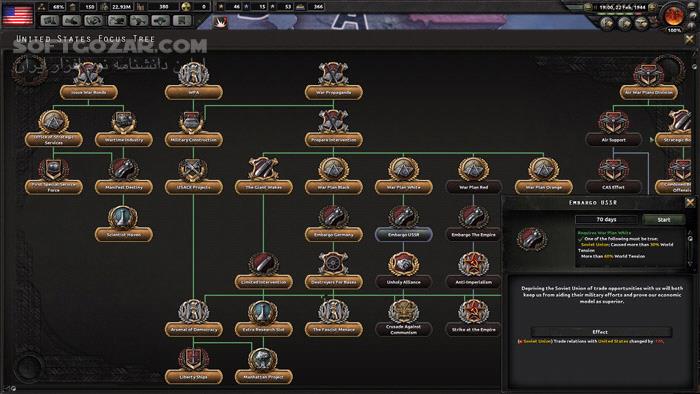Click the explosion alert icon below top bar
700x394 pixels.
[x=220, y=22]
